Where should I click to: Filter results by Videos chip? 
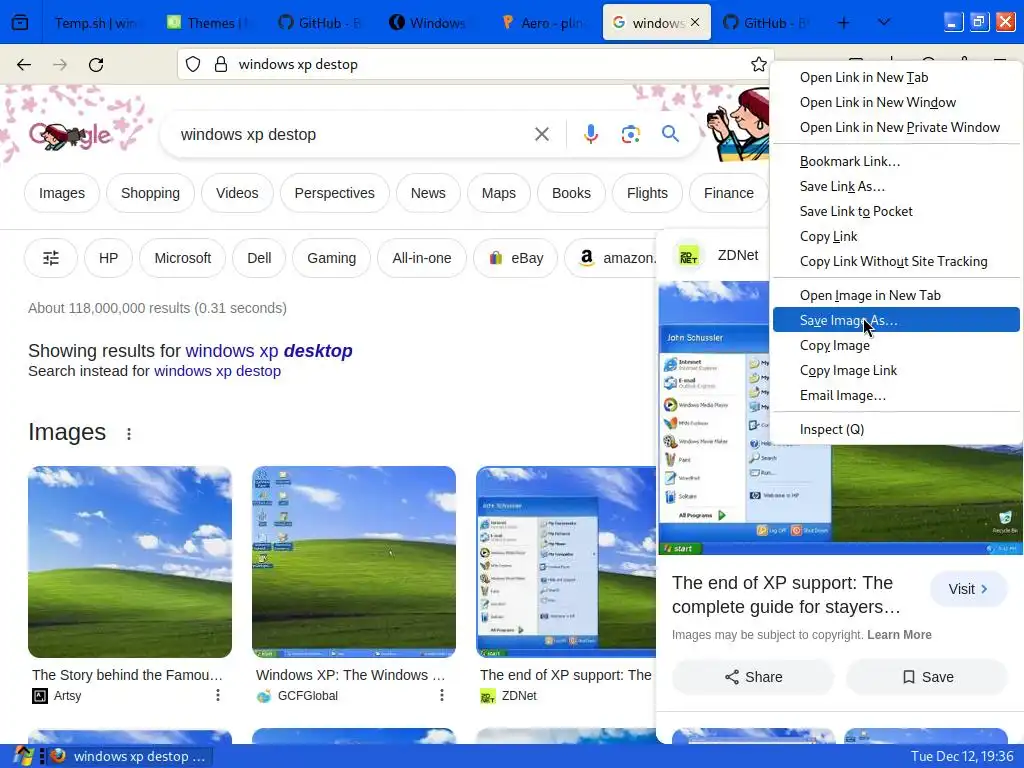click(237, 193)
